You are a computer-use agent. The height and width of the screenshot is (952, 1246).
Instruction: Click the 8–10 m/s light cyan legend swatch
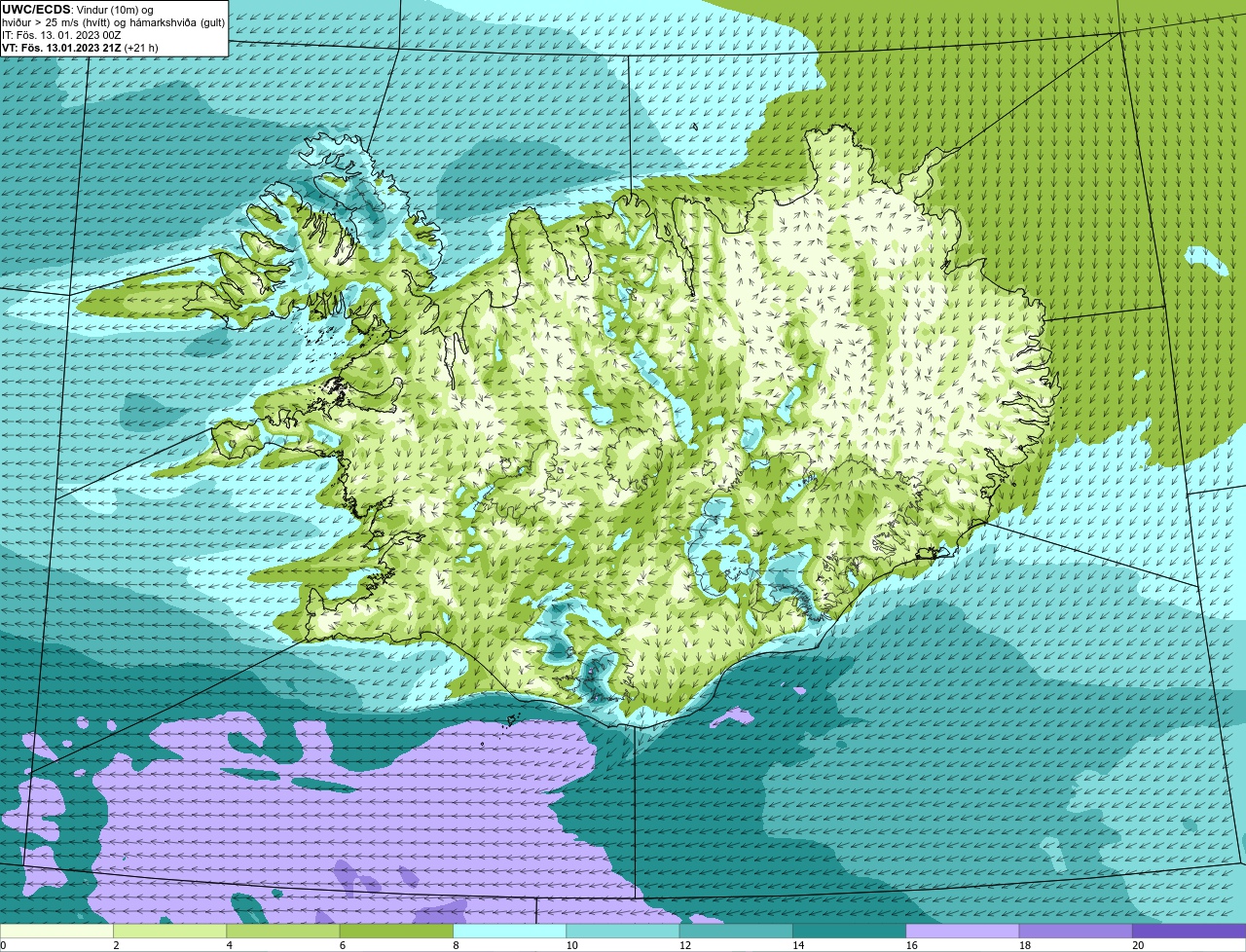(x=510, y=932)
